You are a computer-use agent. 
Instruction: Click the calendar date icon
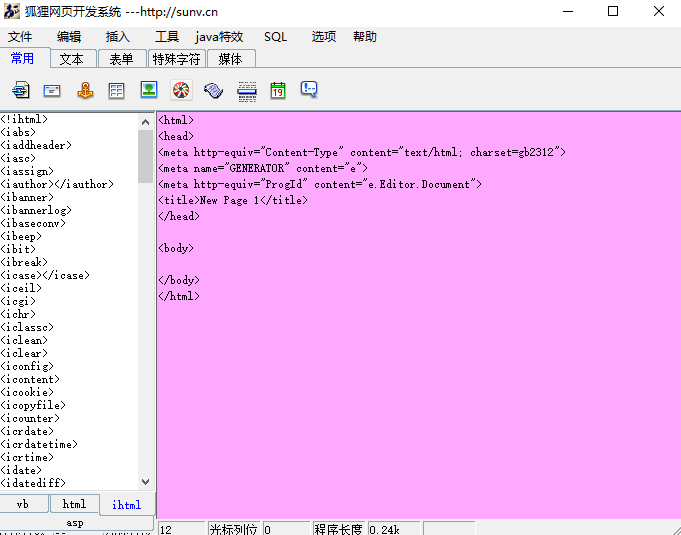(x=278, y=90)
